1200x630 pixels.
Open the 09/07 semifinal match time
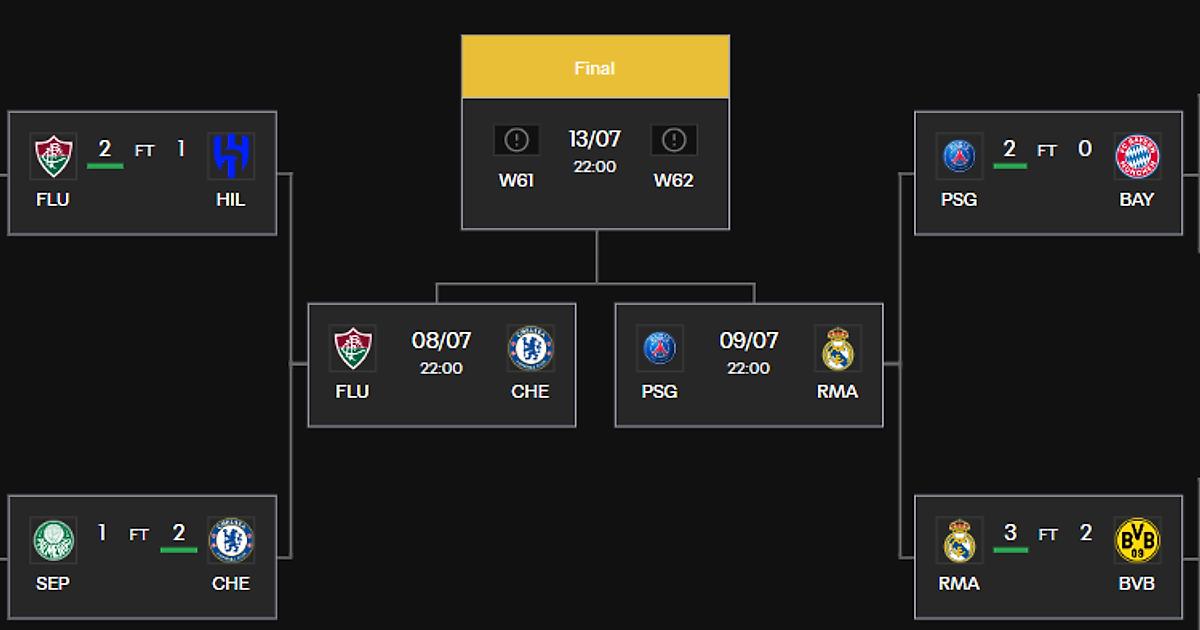[748, 368]
